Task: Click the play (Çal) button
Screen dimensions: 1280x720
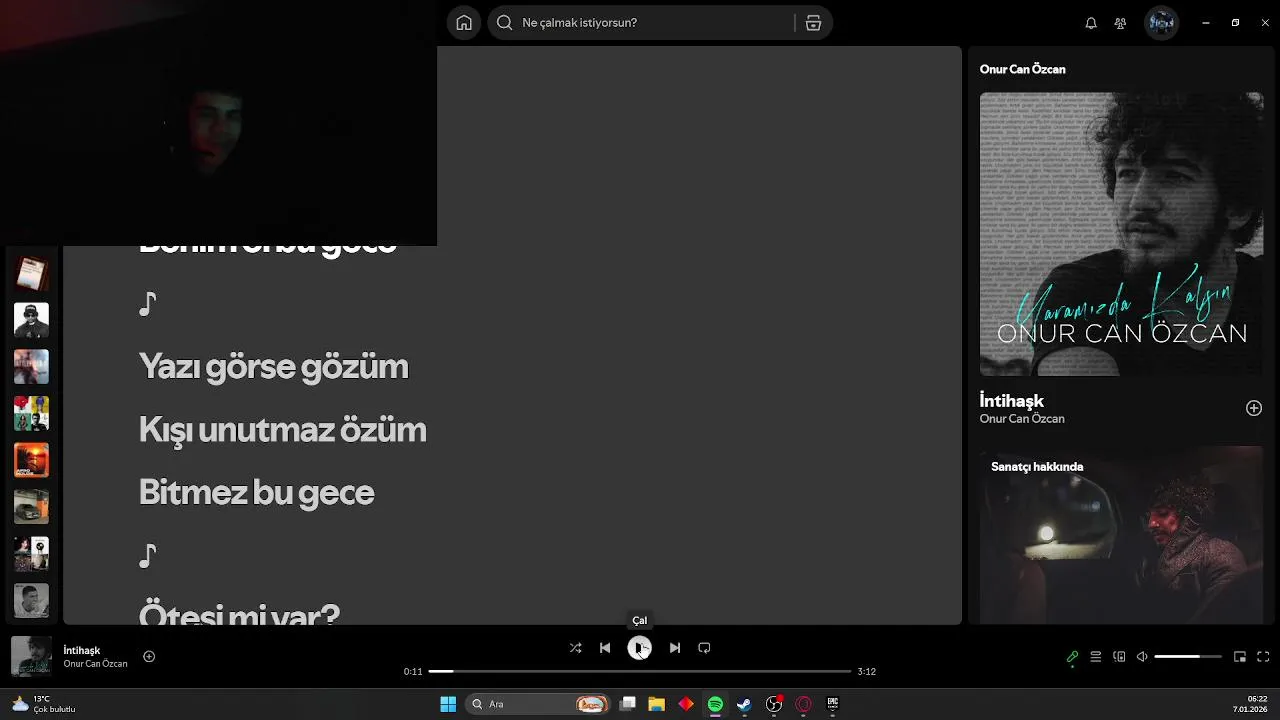Action: [639, 648]
